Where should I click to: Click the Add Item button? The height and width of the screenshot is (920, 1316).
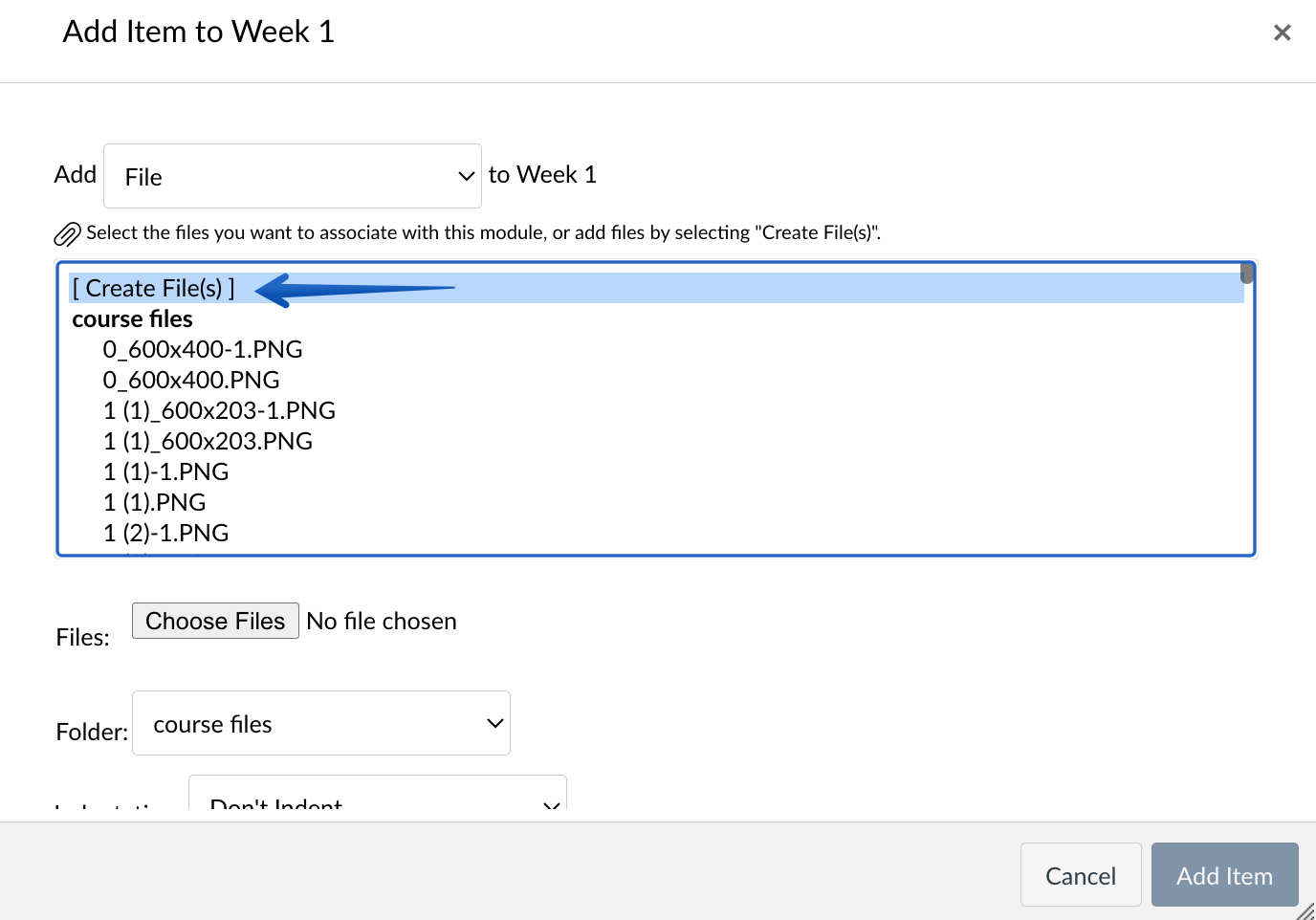point(1225,874)
